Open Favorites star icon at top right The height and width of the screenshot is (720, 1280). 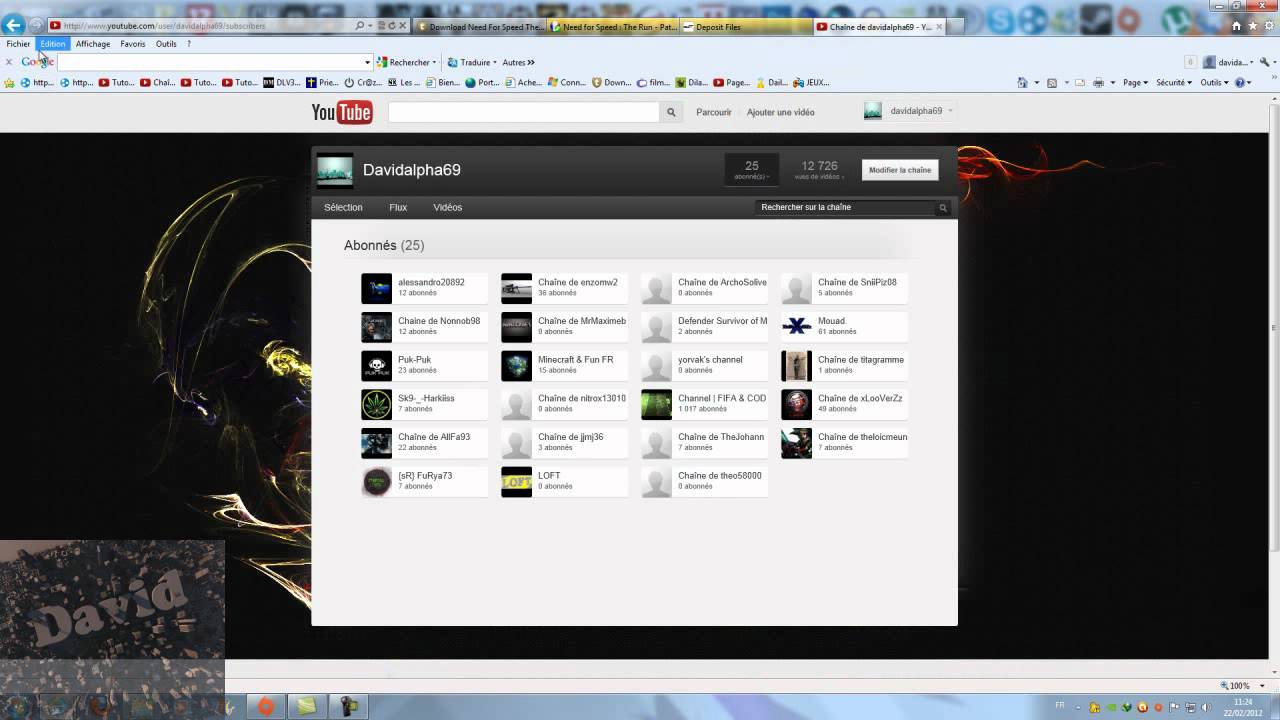coord(1252,26)
